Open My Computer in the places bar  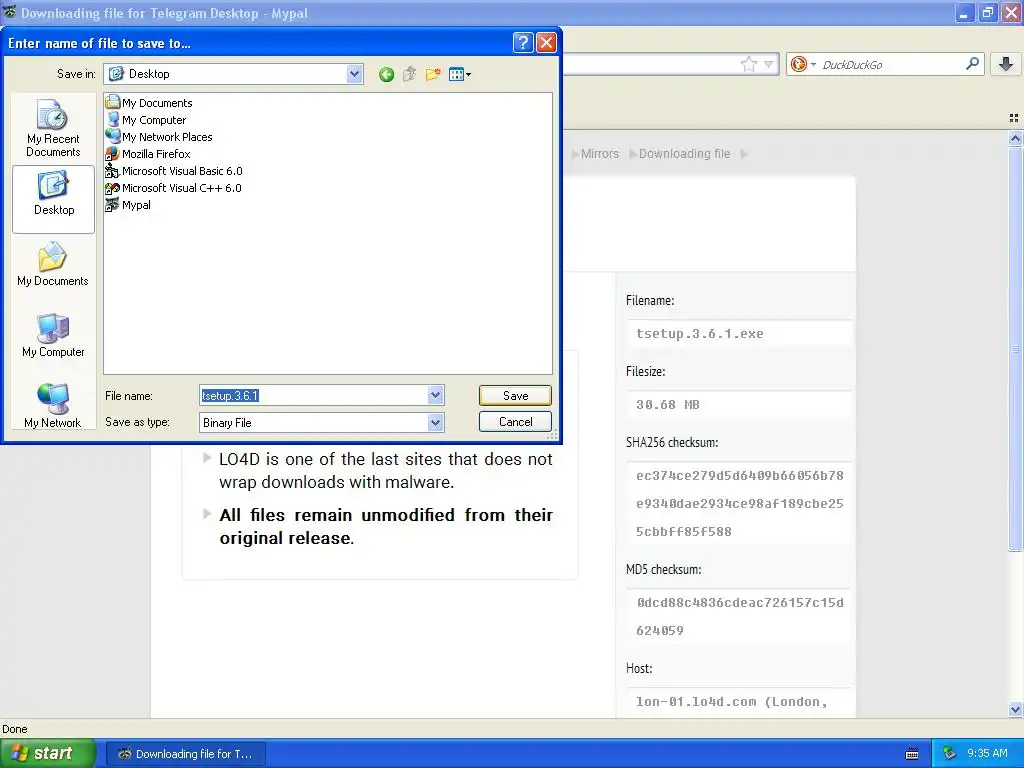(x=53, y=336)
